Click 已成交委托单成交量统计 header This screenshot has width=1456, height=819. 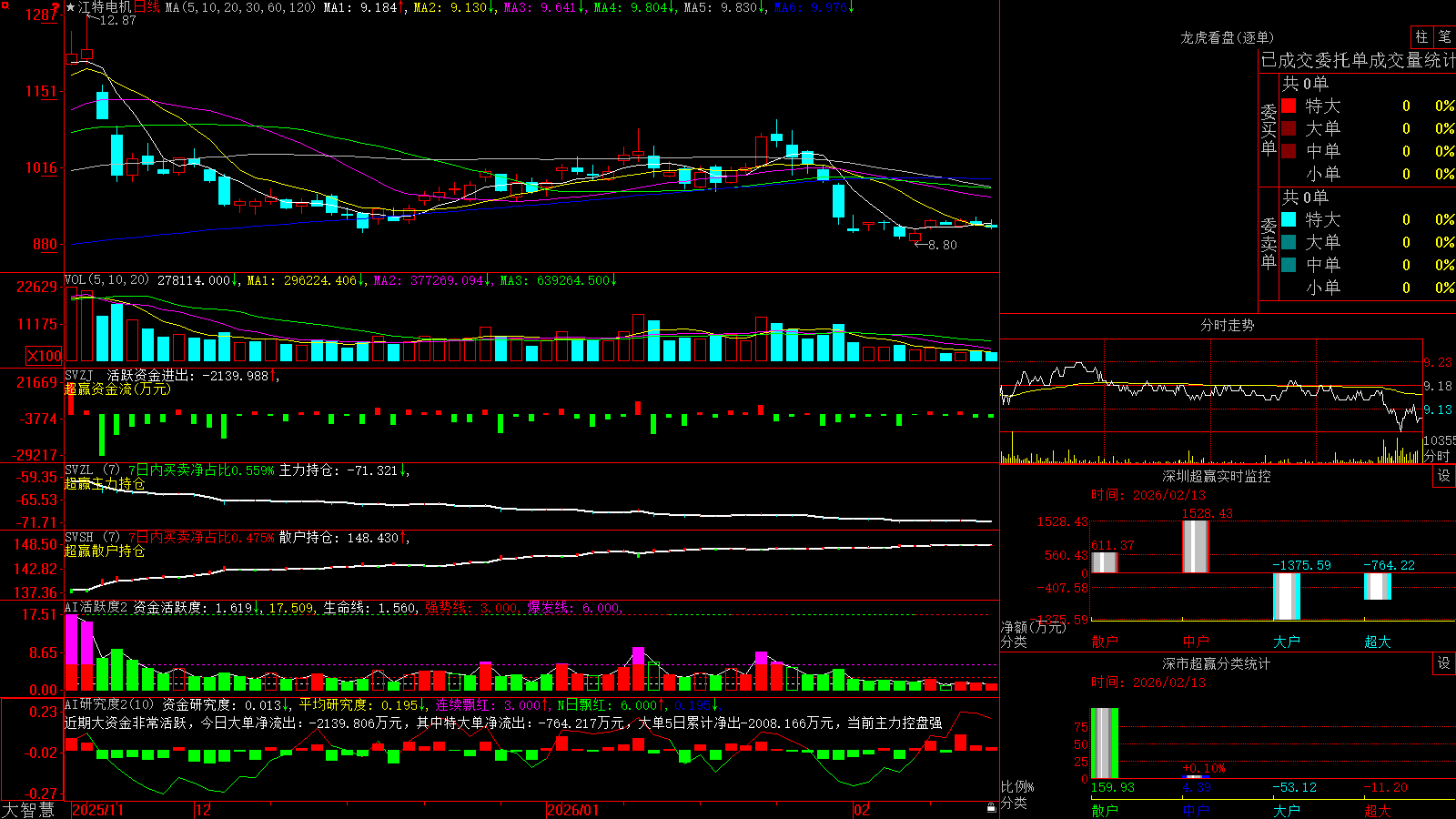pyautogui.click(x=1358, y=60)
